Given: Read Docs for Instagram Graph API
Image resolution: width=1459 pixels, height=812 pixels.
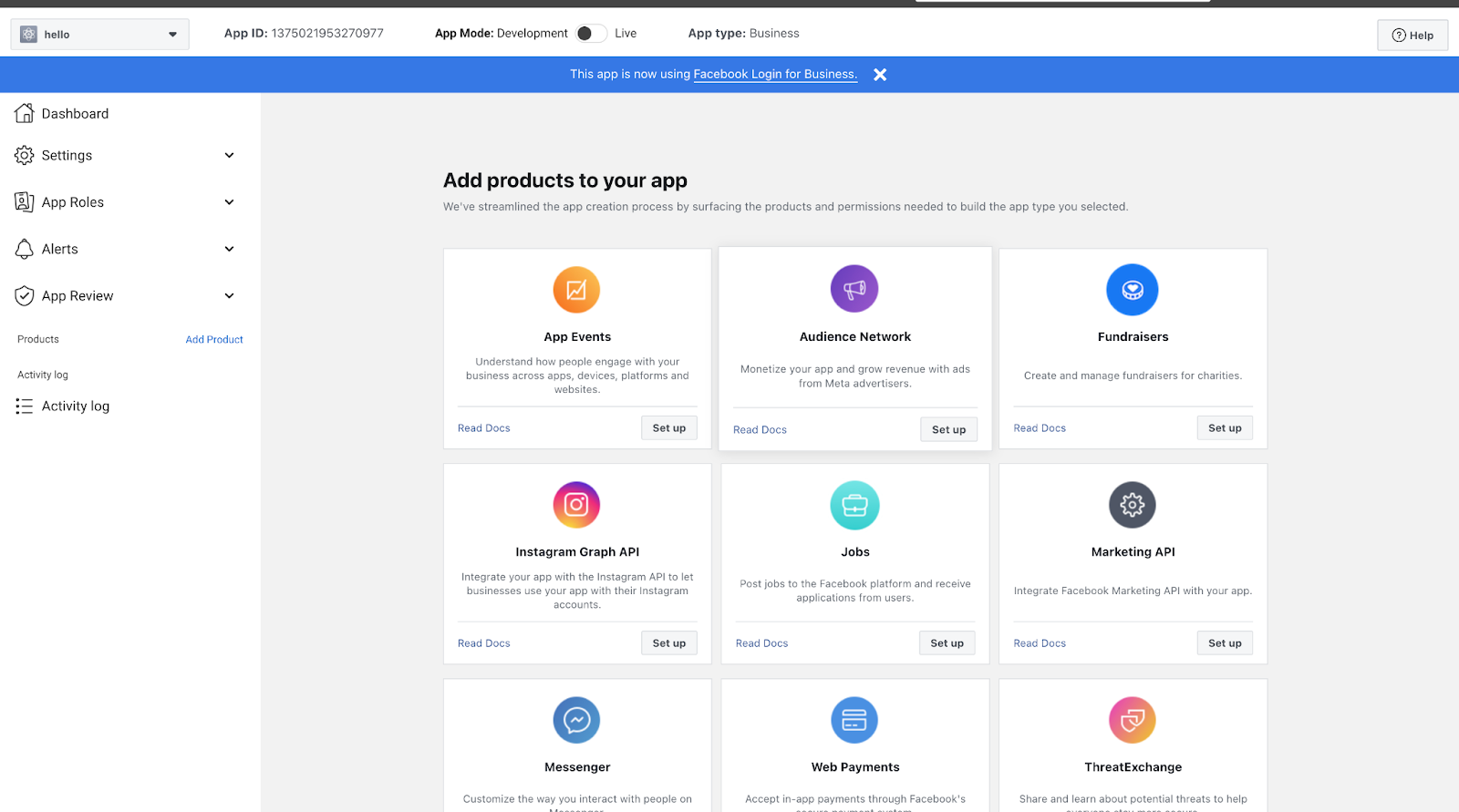Looking at the screenshot, I should click(x=484, y=643).
